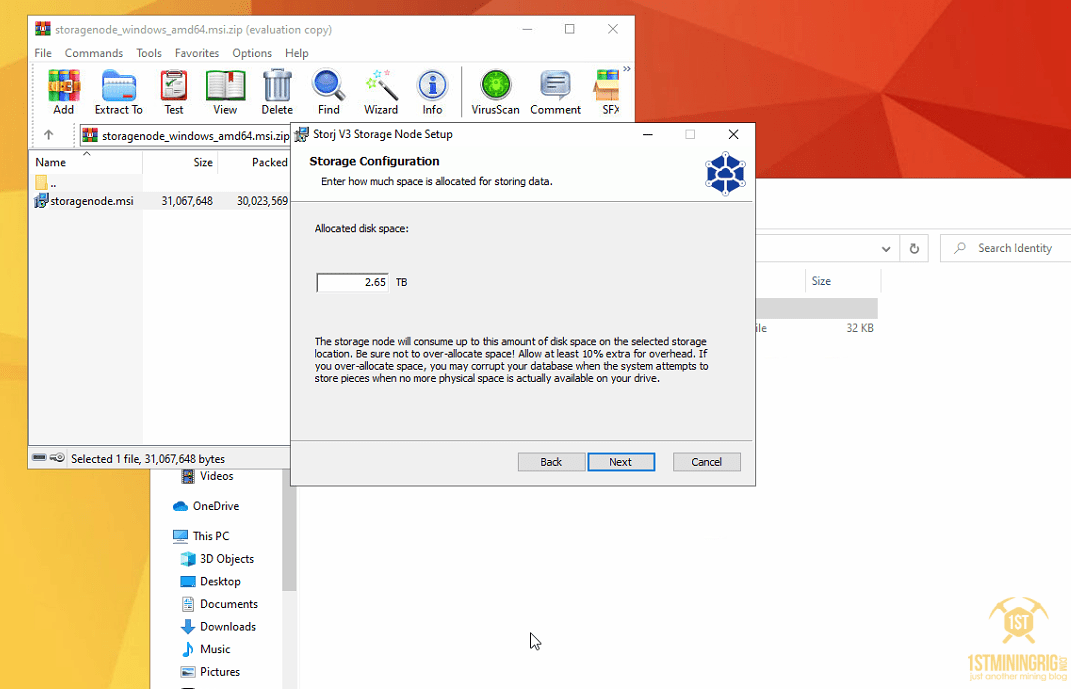This screenshot has height=689, width=1071.
Task: Click the Add icon in WinRAR toolbar
Action: click(64, 92)
